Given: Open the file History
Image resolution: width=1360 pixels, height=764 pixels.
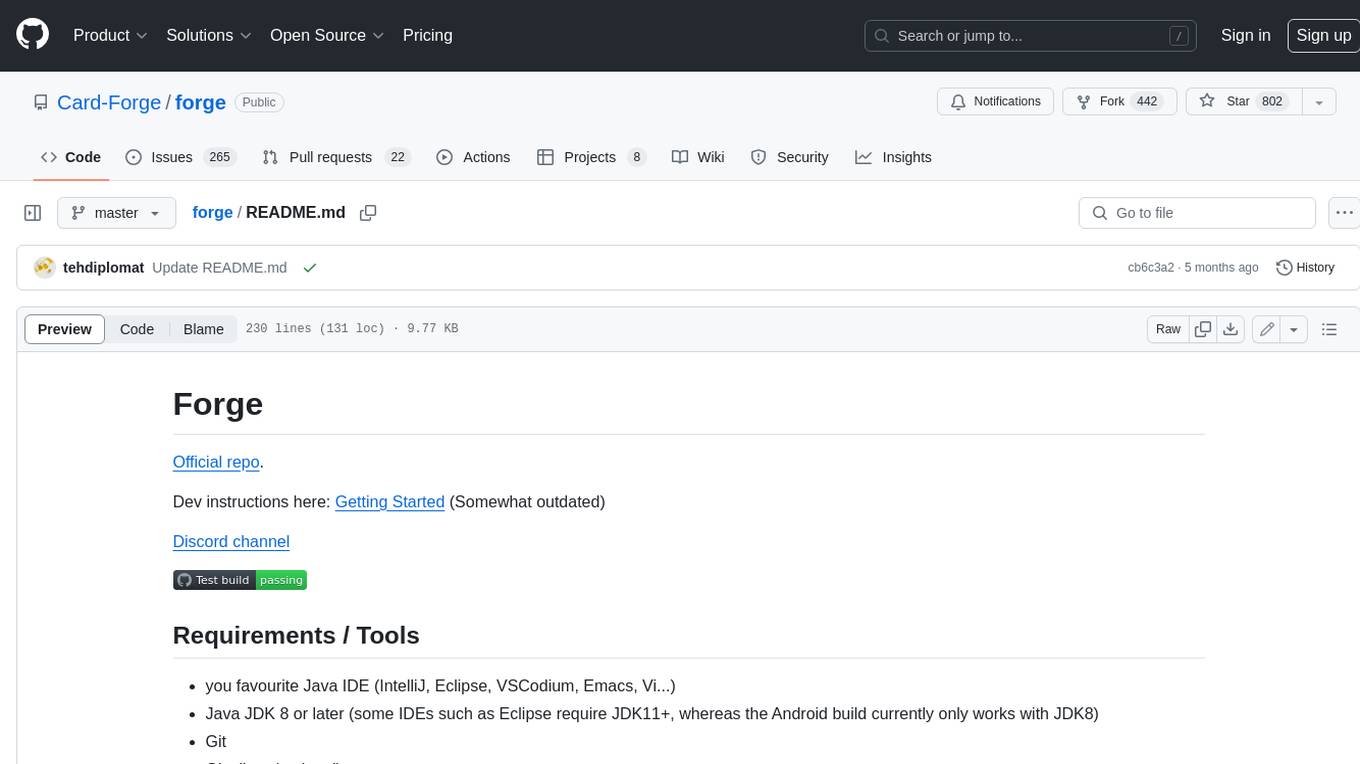Looking at the screenshot, I should click(x=1305, y=268).
